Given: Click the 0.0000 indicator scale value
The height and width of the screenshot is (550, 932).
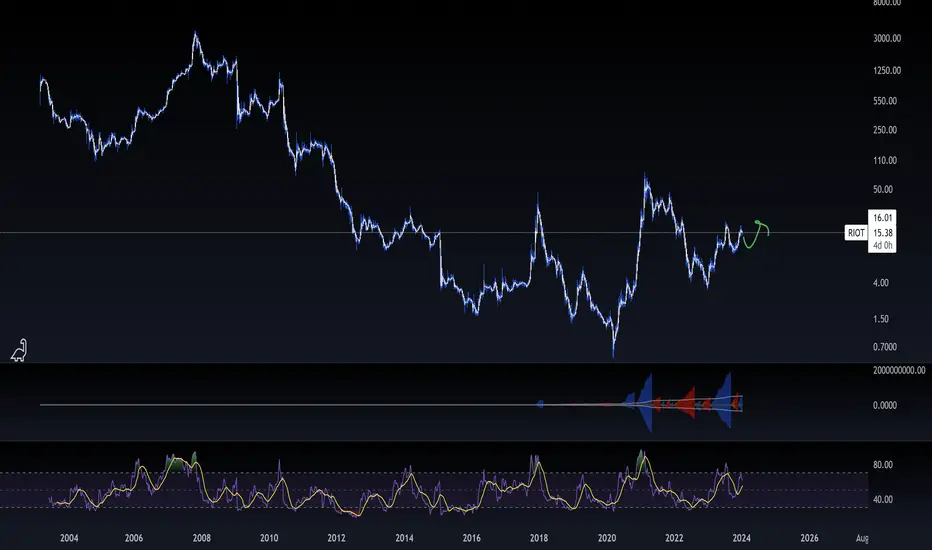Looking at the screenshot, I should coord(884,405).
